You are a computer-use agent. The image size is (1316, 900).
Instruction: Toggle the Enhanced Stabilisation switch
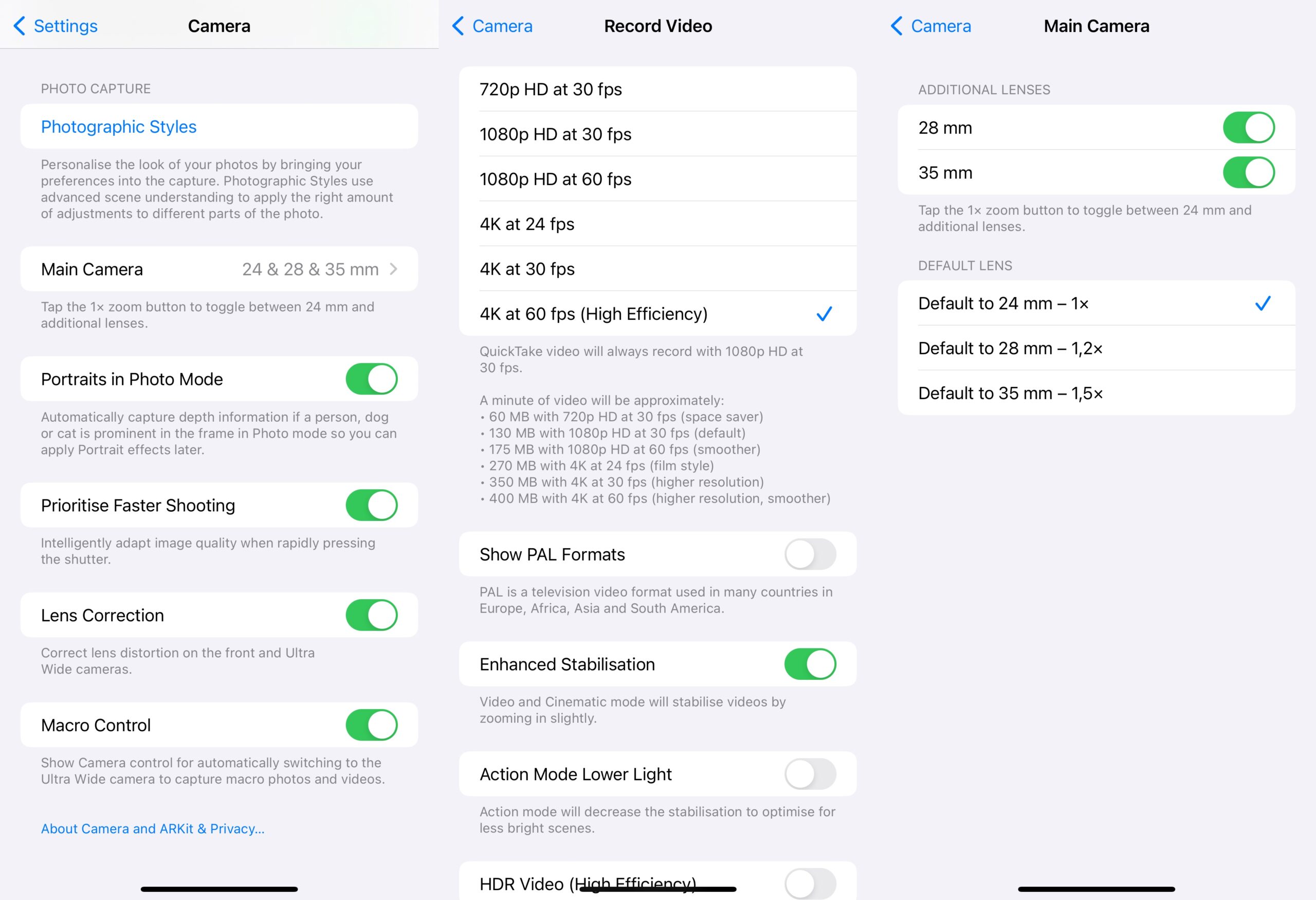point(810,664)
